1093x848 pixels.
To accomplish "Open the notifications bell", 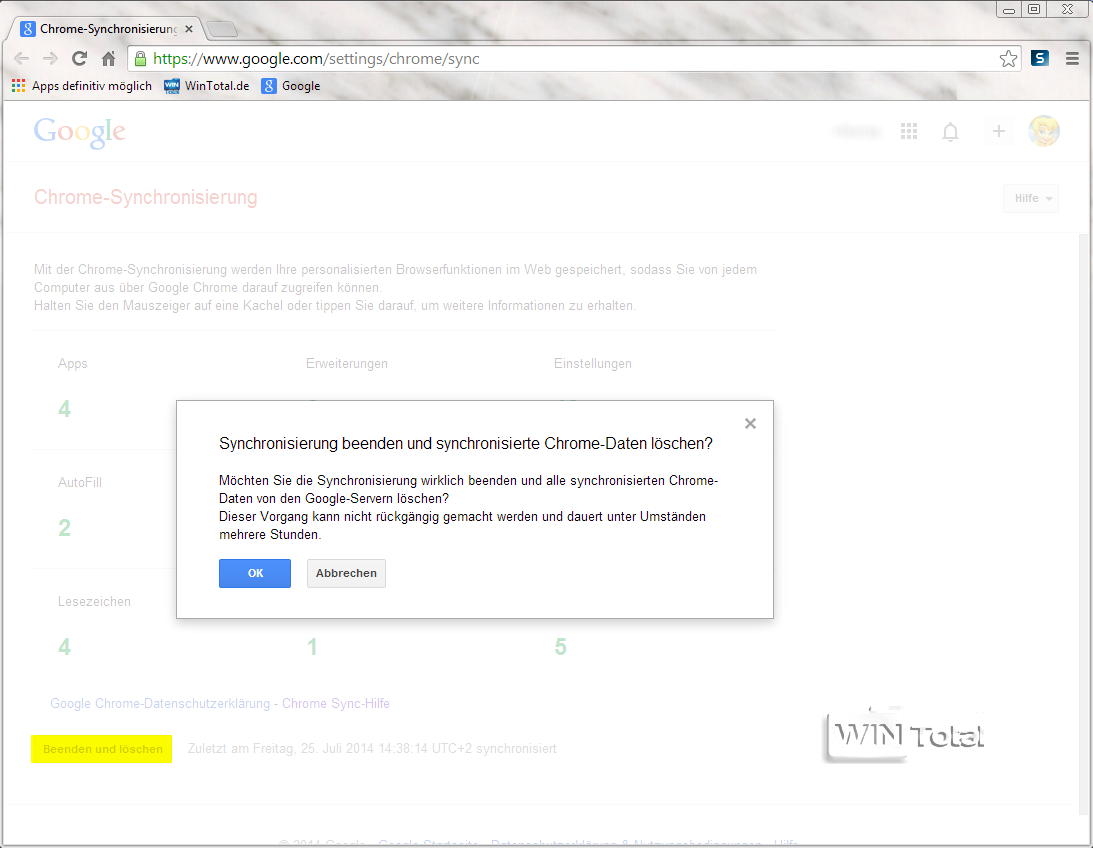I will click(x=951, y=131).
